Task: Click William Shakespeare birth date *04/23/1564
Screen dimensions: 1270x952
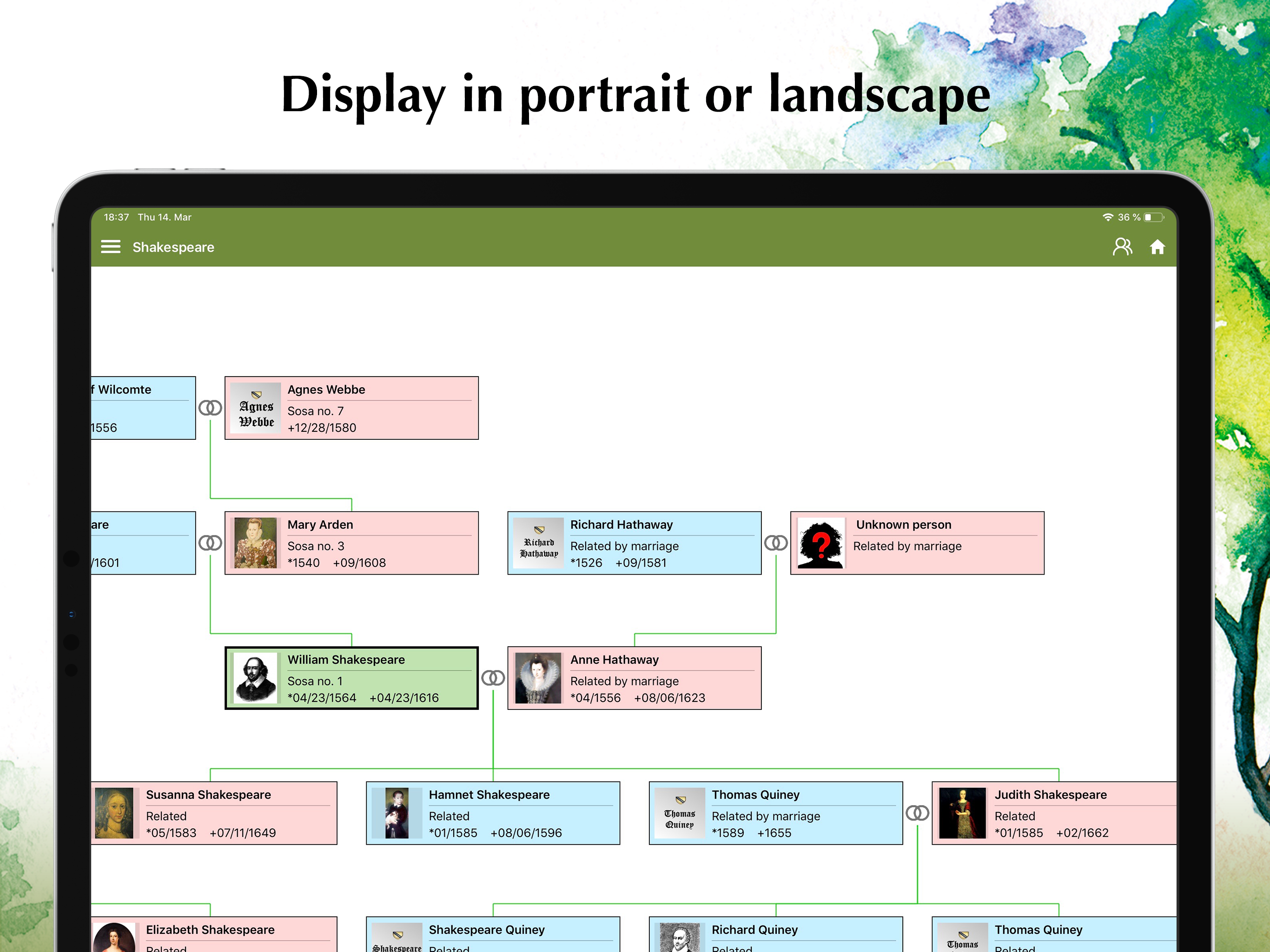Action: 322,698
